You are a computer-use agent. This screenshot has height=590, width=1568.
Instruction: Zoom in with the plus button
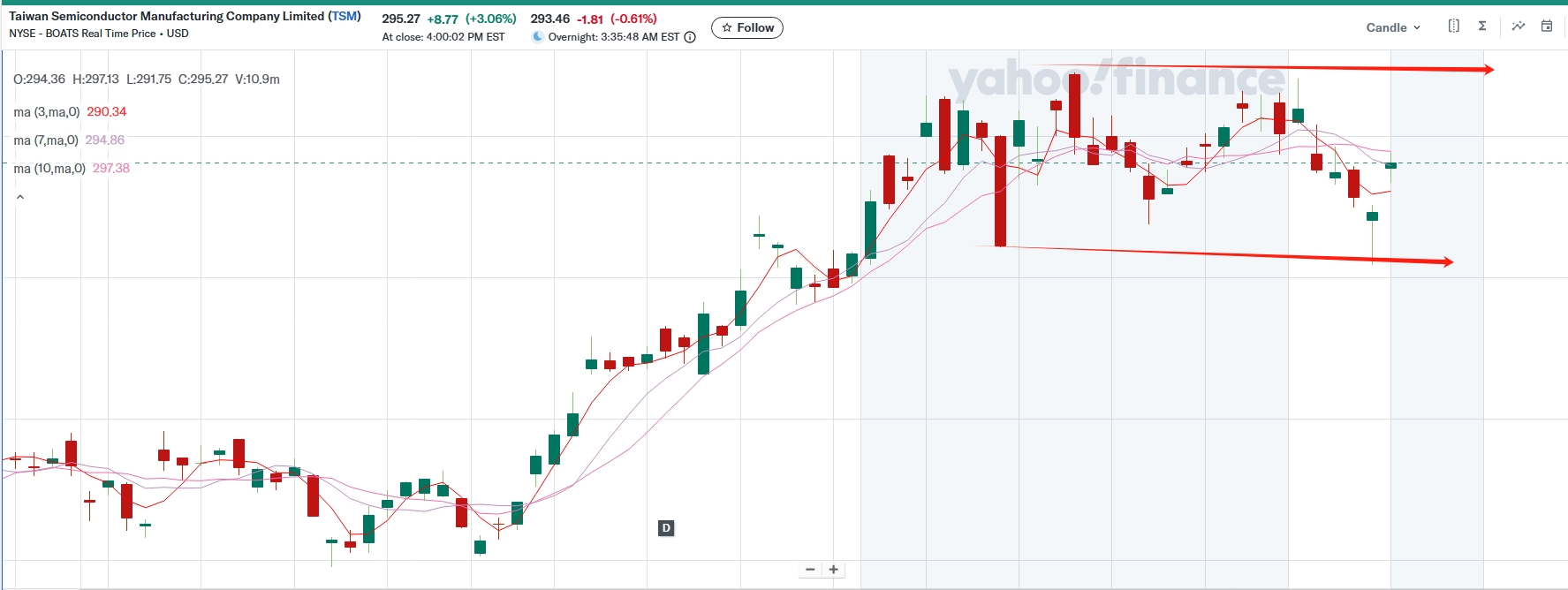coord(833,570)
